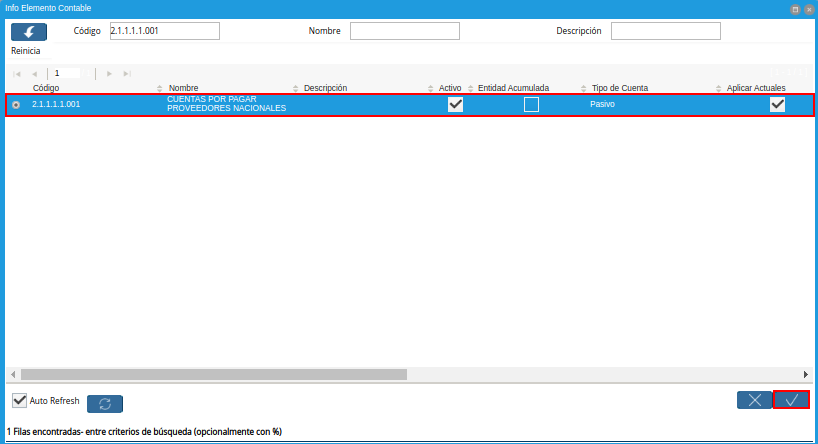Screen dimensions: 818x444
Task: Go to next page arrow
Action: click(109, 74)
